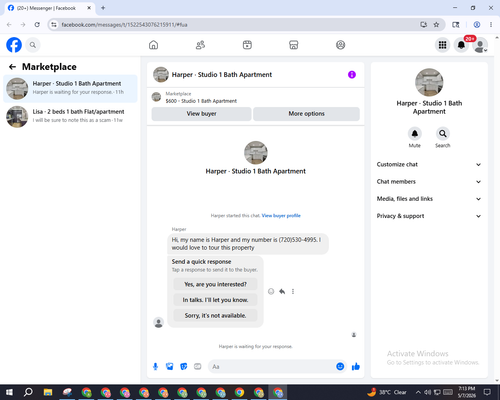
Task: Expand the Media, files and links section
Action: pyautogui.click(x=429, y=199)
